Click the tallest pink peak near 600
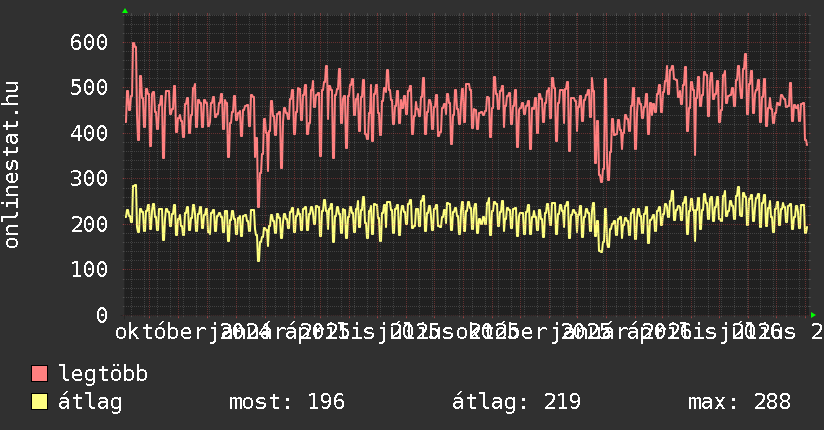Viewport: 824px width, 430px height. click(x=134, y=45)
